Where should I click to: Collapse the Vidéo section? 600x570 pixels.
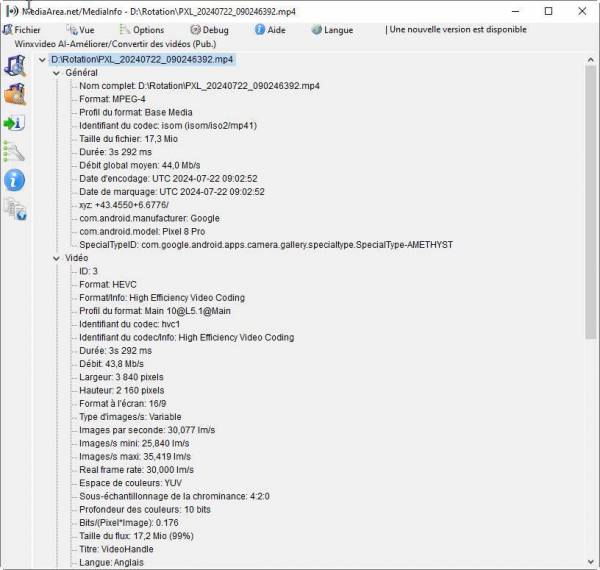point(55,258)
